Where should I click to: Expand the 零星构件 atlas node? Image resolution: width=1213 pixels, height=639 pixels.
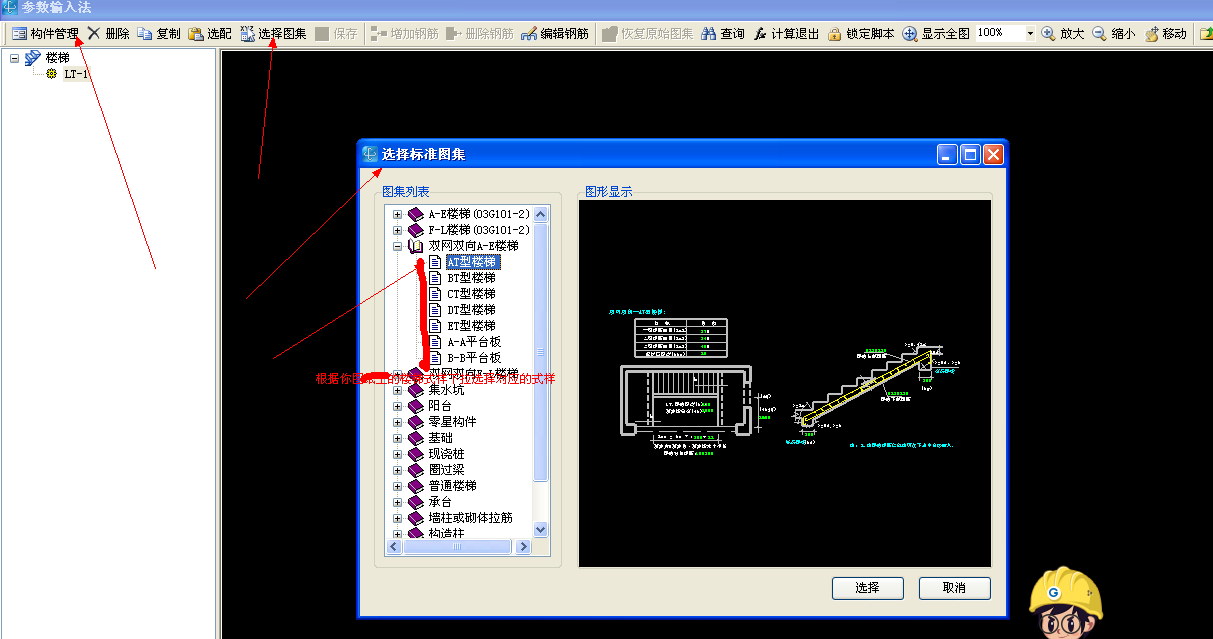(x=397, y=422)
